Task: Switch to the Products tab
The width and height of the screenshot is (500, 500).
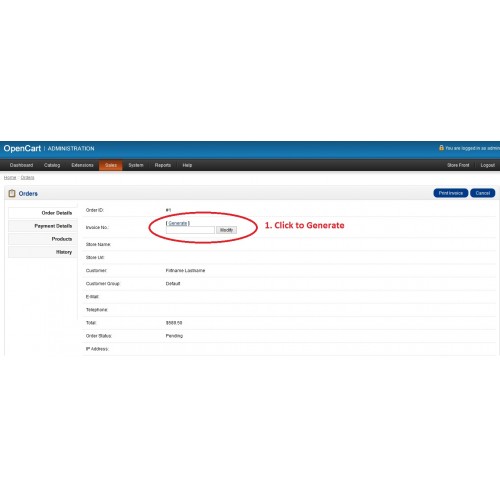Action: 43,239
